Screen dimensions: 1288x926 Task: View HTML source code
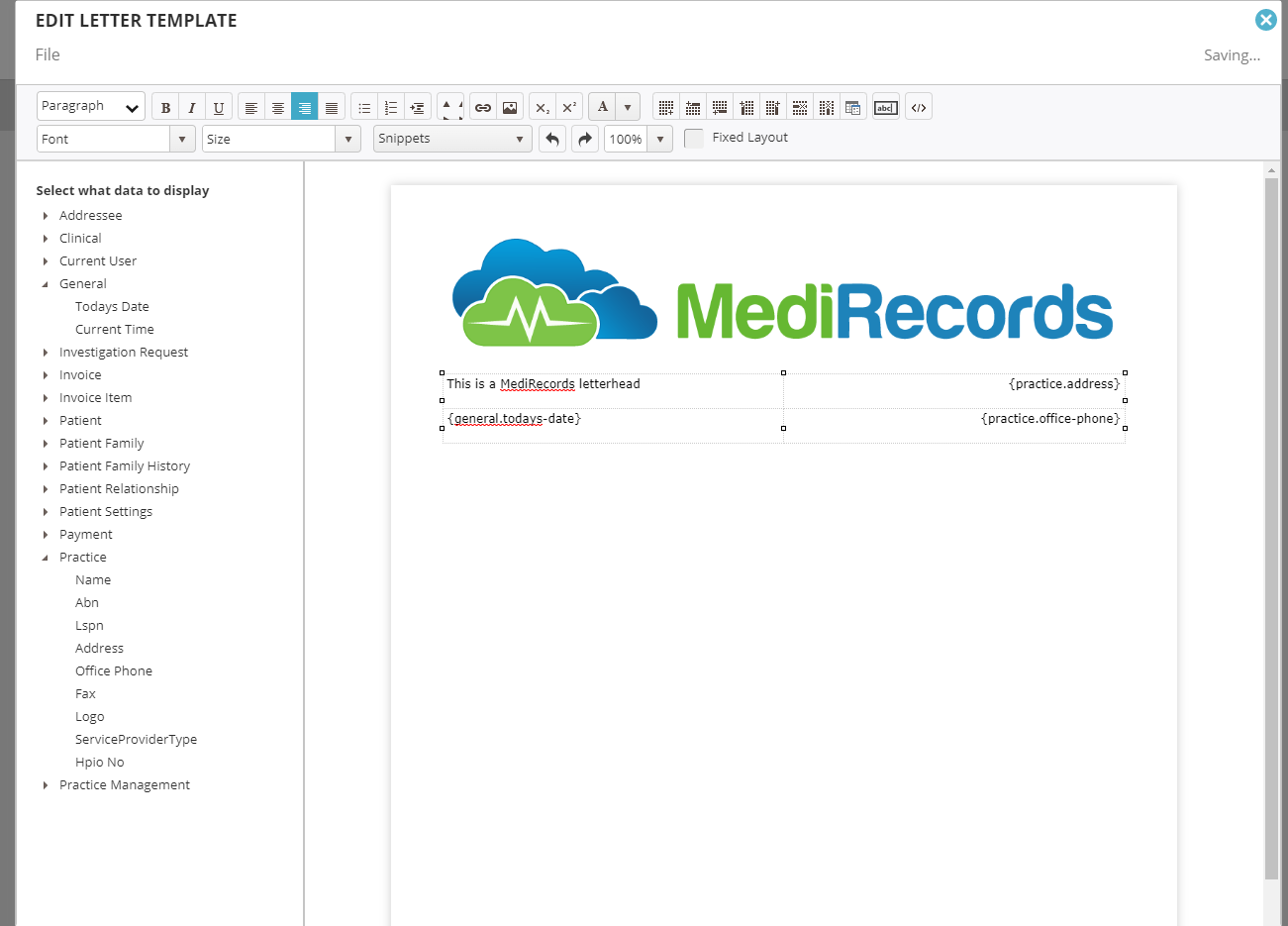tap(919, 107)
